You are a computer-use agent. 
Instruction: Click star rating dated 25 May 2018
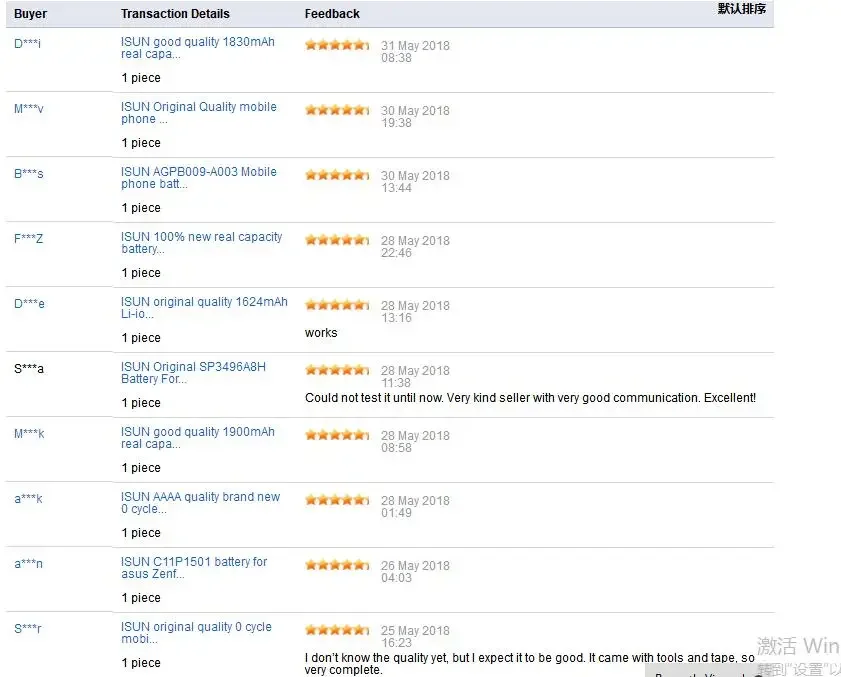point(337,629)
